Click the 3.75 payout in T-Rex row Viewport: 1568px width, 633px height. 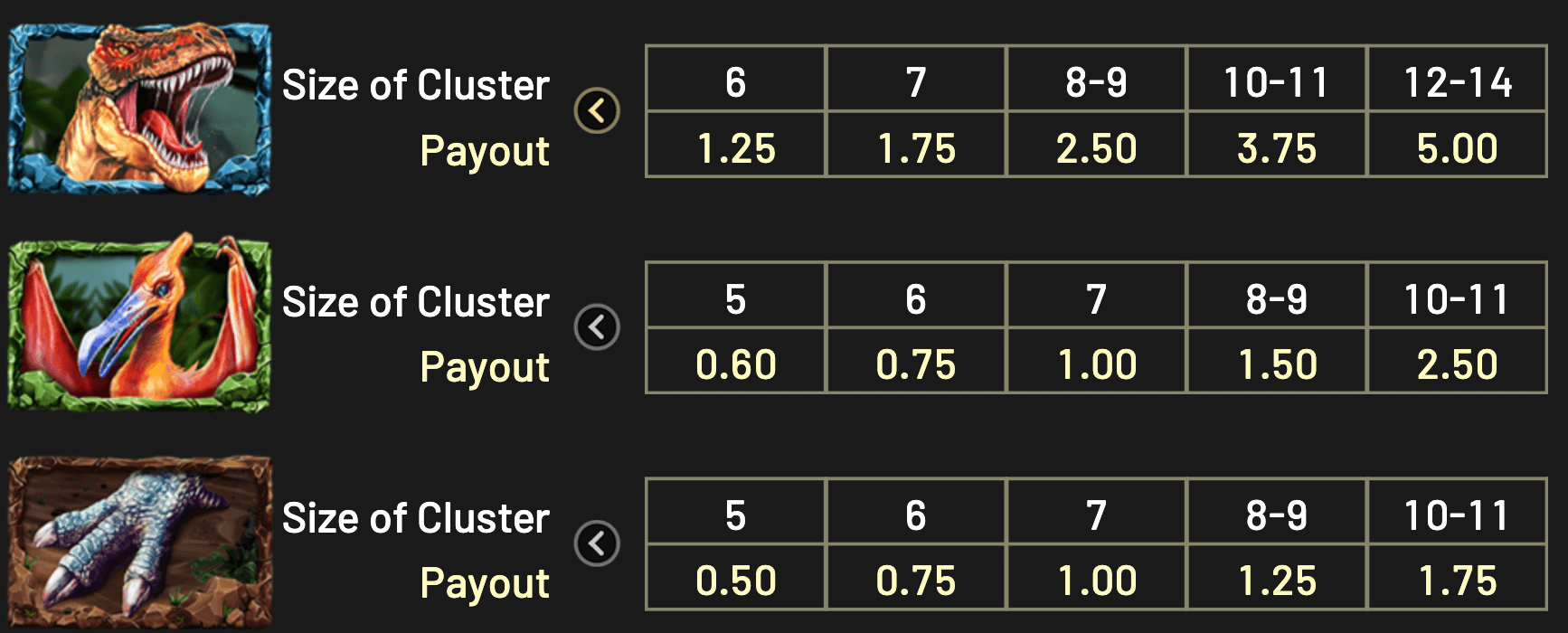pos(1276,148)
